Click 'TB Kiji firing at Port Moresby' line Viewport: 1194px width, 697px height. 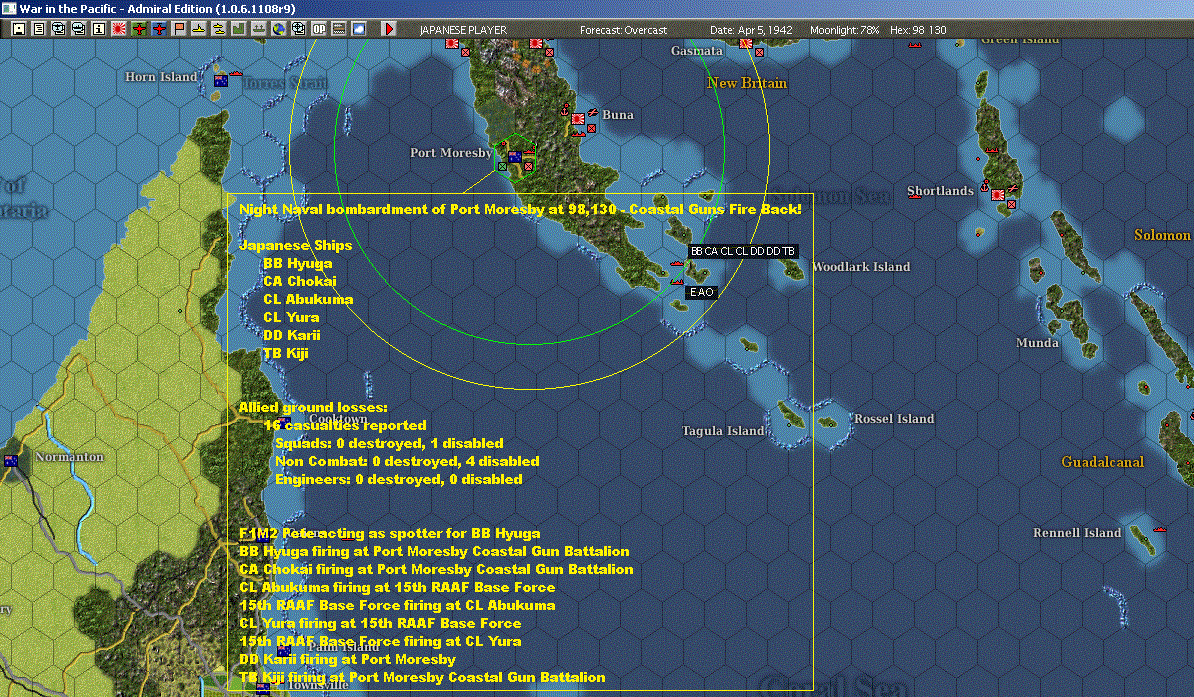(422, 677)
